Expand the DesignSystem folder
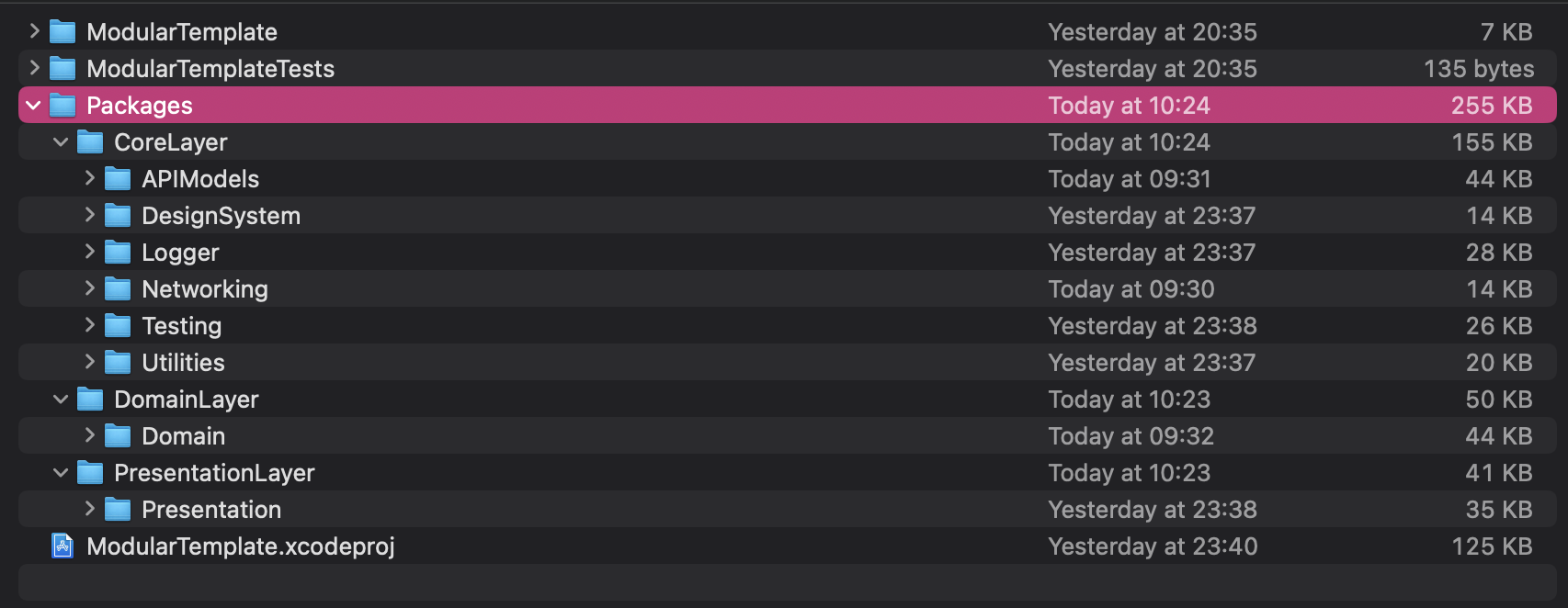The image size is (1568, 608). [89, 216]
